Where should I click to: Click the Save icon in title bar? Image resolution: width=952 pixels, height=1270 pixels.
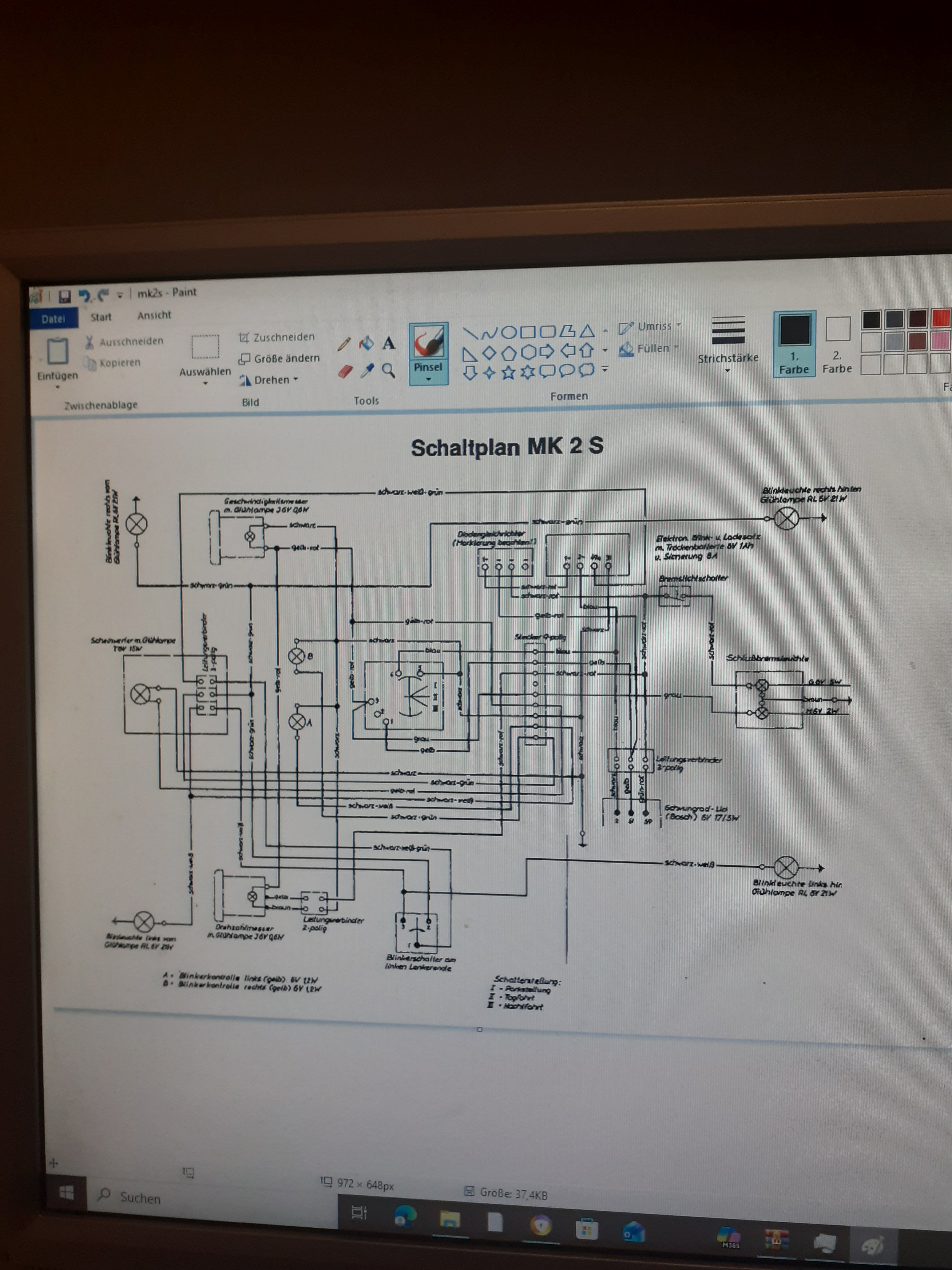click(x=65, y=296)
